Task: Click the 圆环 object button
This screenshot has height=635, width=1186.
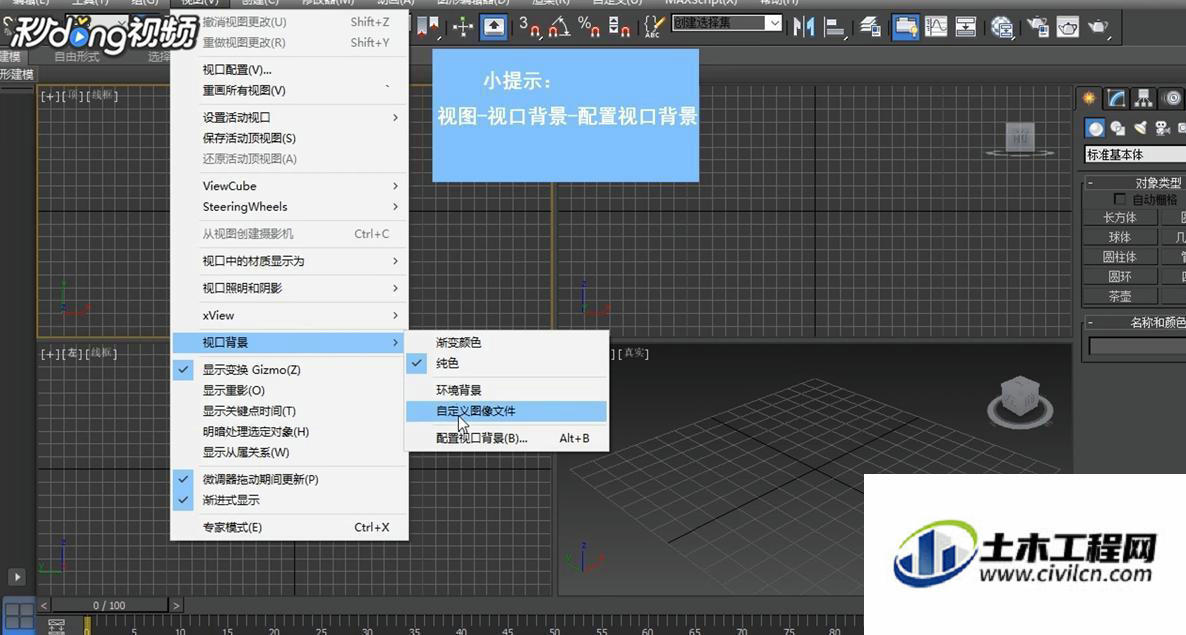Action: (1120, 276)
